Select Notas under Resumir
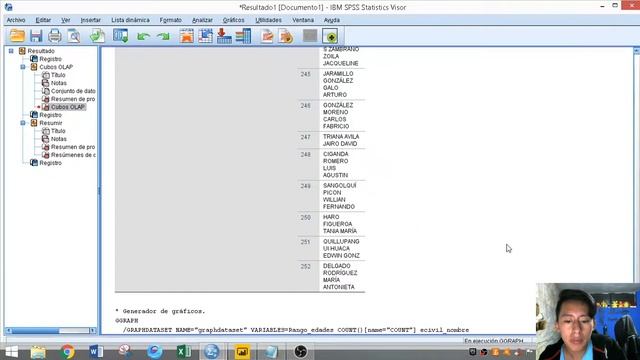This screenshot has width=640, height=360. point(59,139)
